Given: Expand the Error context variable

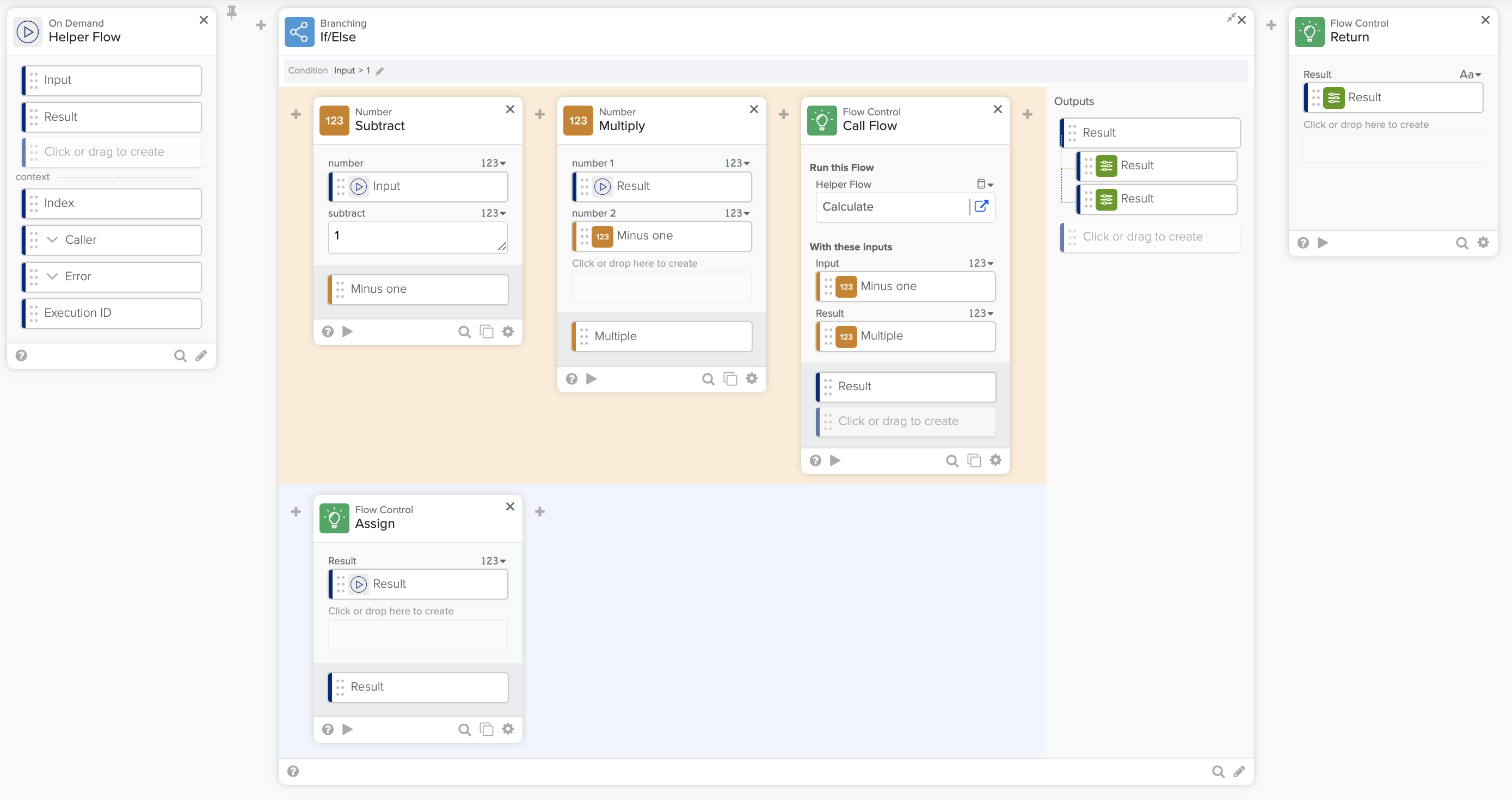Looking at the screenshot, I should click(x=51, y=276).
